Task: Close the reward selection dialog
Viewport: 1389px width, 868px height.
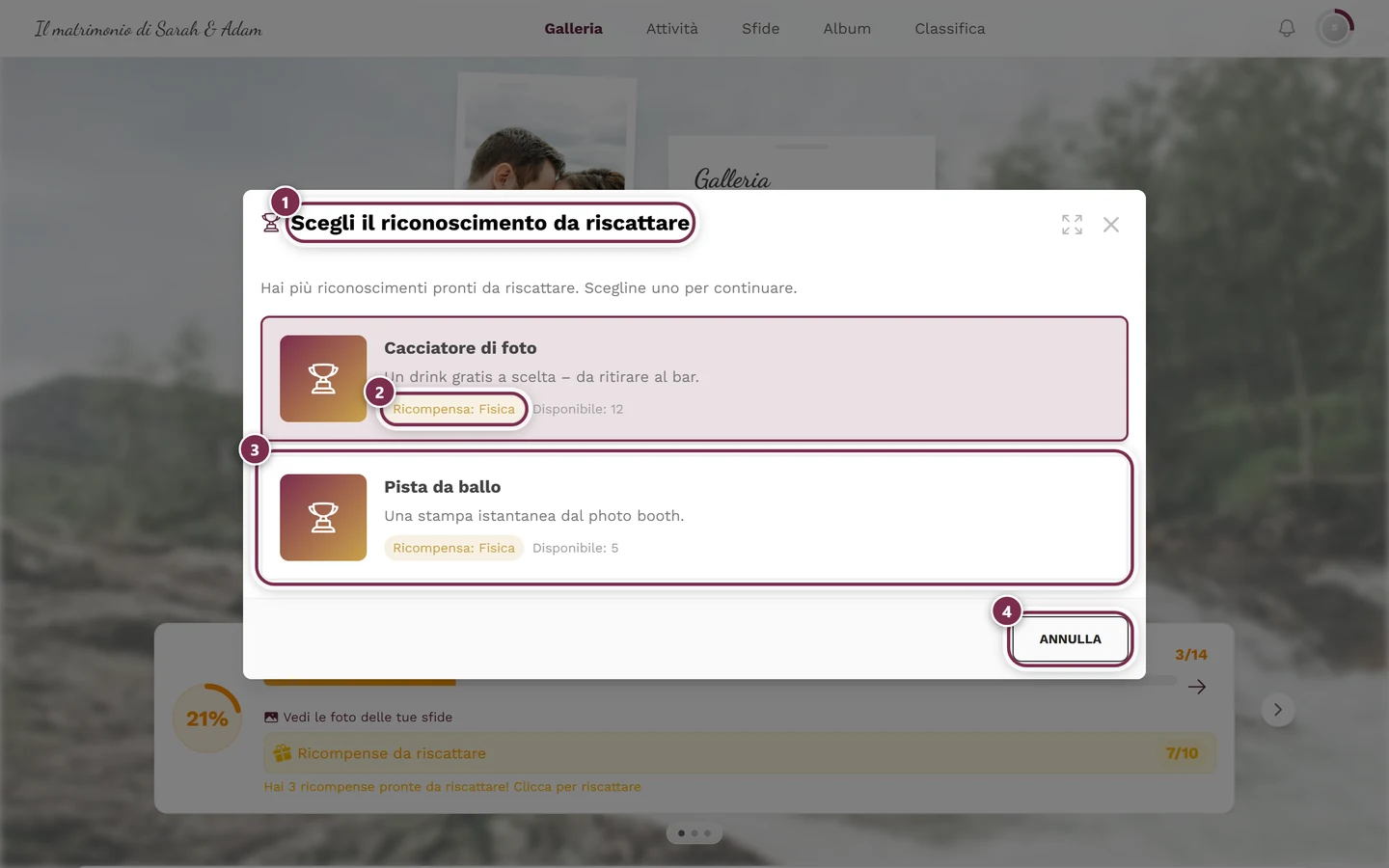Action: [x=1111, y=225]
